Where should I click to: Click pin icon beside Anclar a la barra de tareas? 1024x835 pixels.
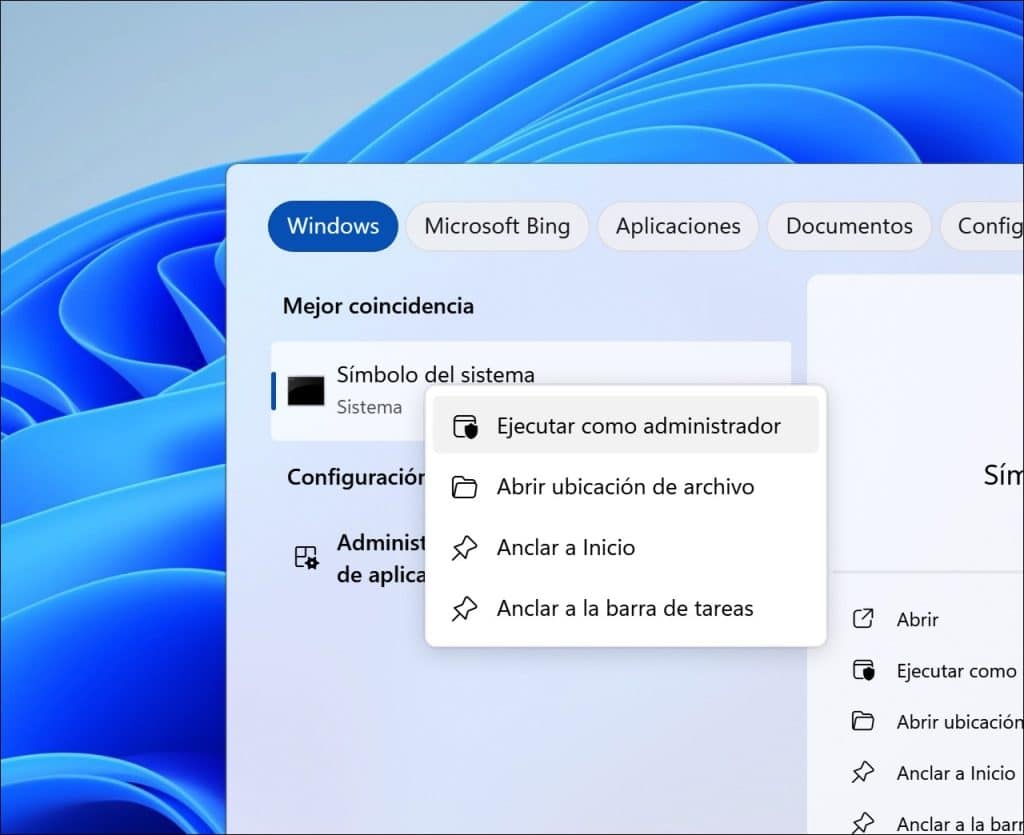point(464,608)
